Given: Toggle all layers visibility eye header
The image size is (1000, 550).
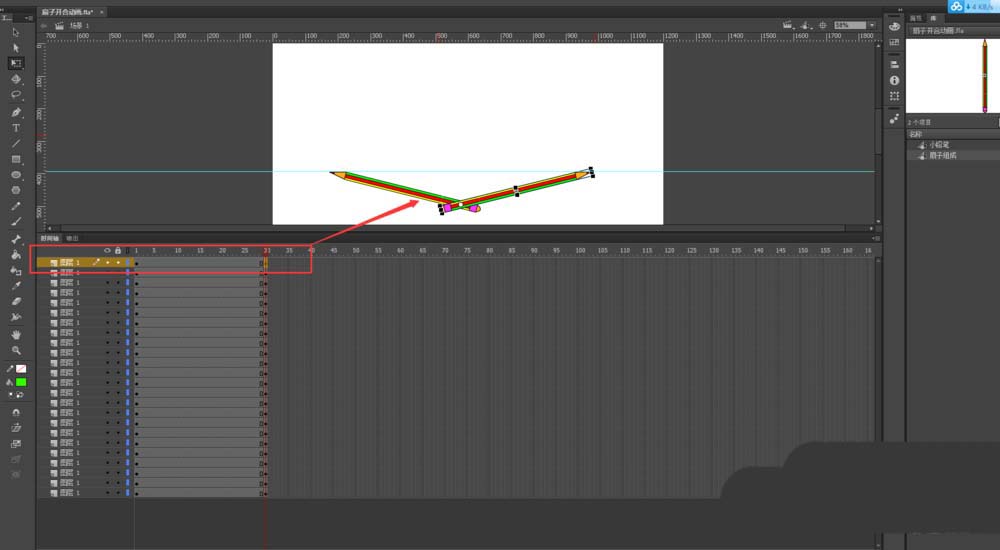Looking at the screenshot, I should click(x=107, y=250).
